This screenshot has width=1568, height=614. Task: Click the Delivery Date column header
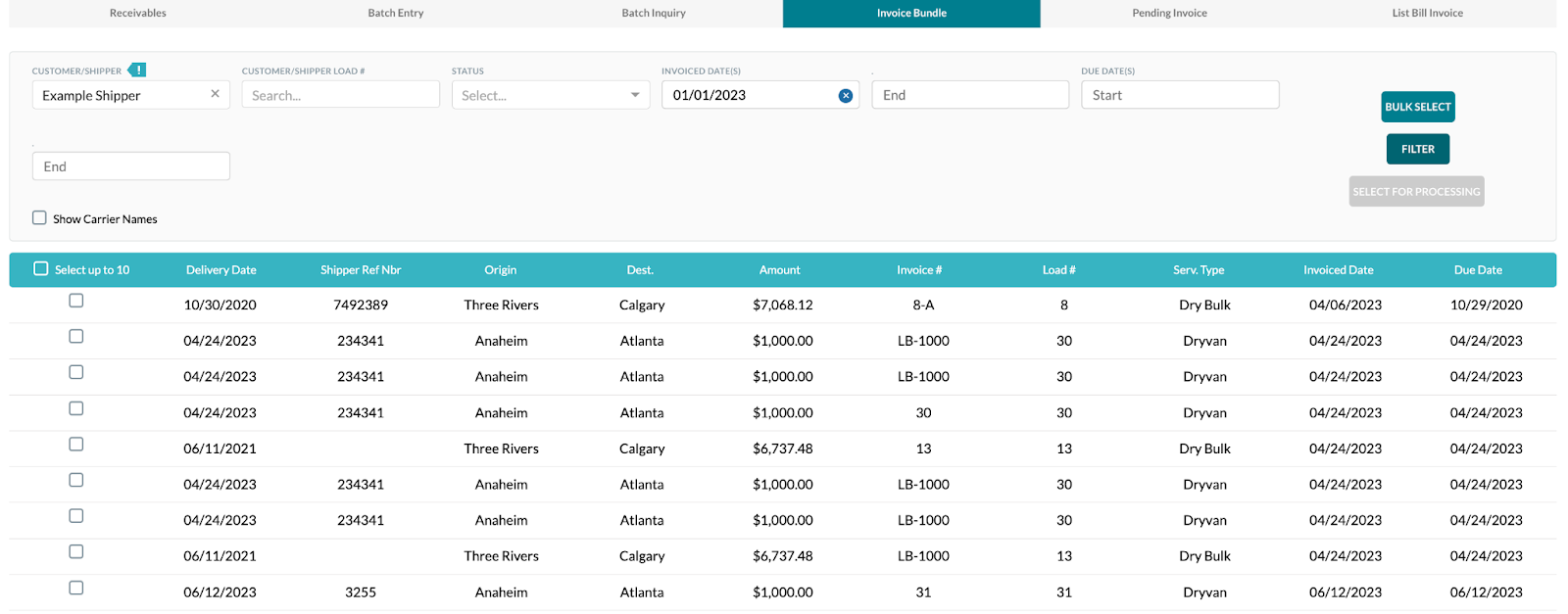click(221, 270)
